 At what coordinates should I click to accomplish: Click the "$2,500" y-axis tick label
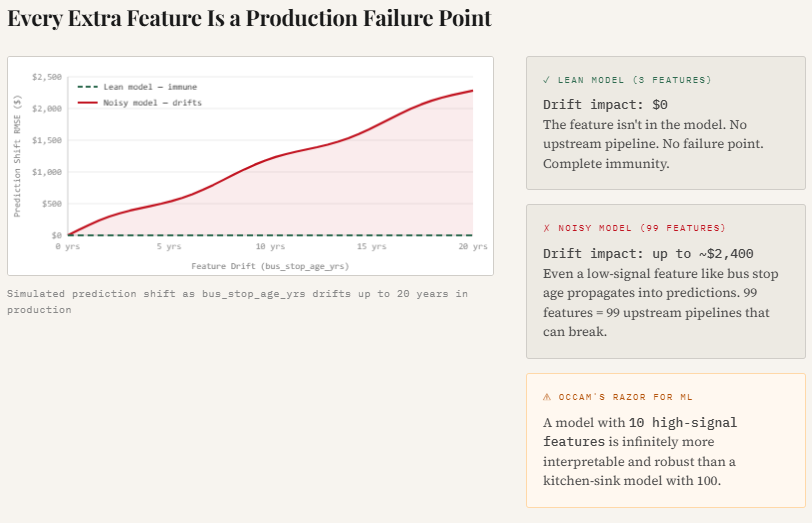[47, 76]
